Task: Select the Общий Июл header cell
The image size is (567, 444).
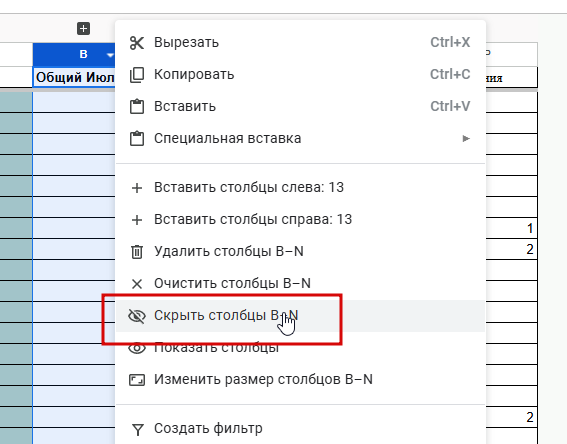Action: tap(74, 77)
